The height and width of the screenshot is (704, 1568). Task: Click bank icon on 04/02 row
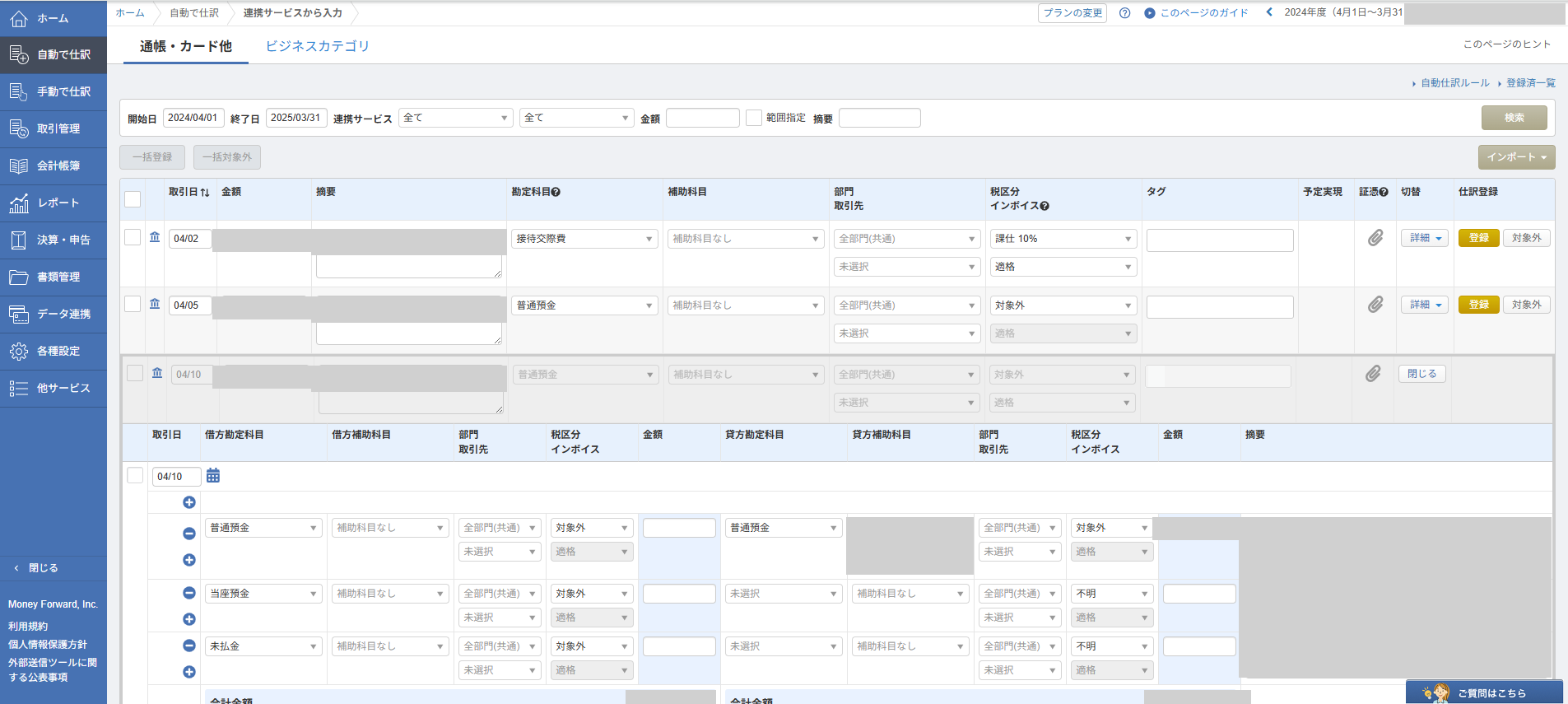[155, 237]
